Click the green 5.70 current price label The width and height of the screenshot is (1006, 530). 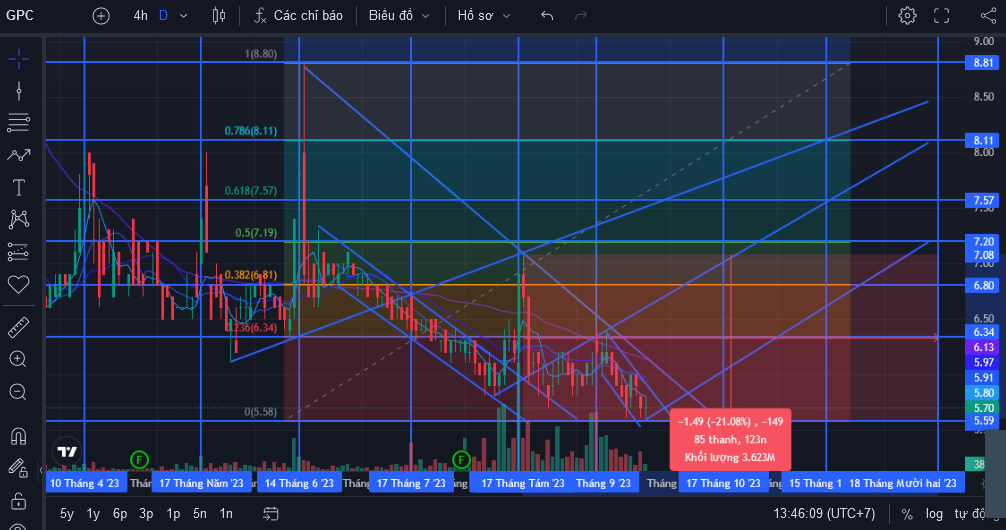click(983, 408)
